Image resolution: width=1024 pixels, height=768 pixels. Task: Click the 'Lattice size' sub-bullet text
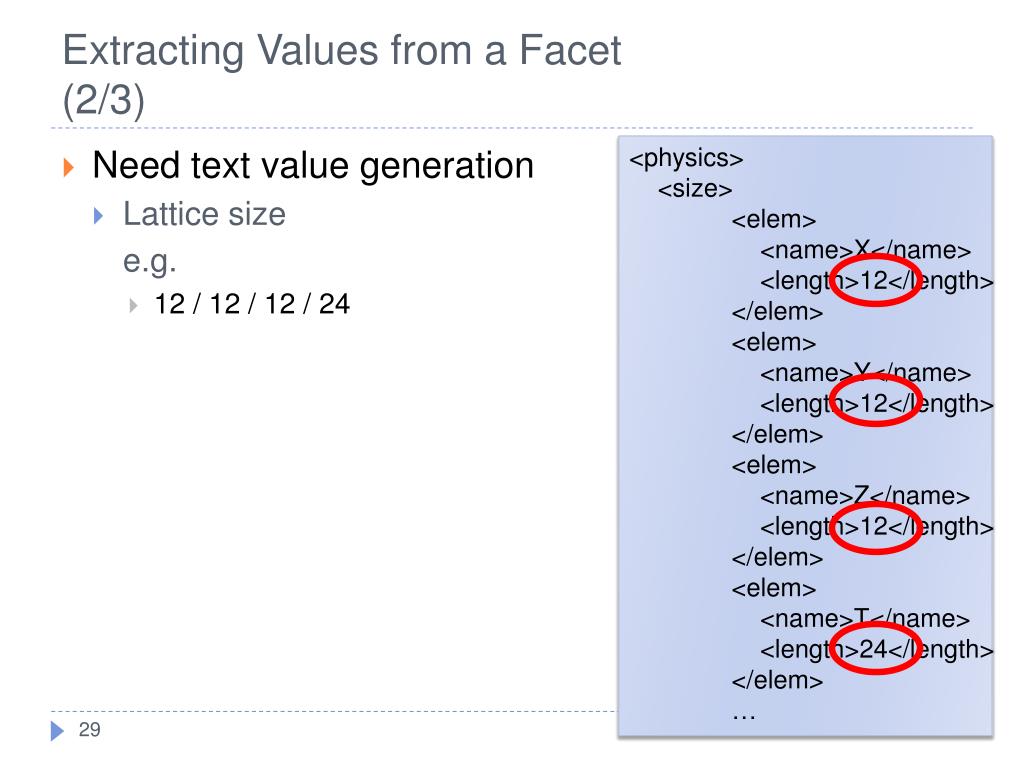(x=204, y=214)
